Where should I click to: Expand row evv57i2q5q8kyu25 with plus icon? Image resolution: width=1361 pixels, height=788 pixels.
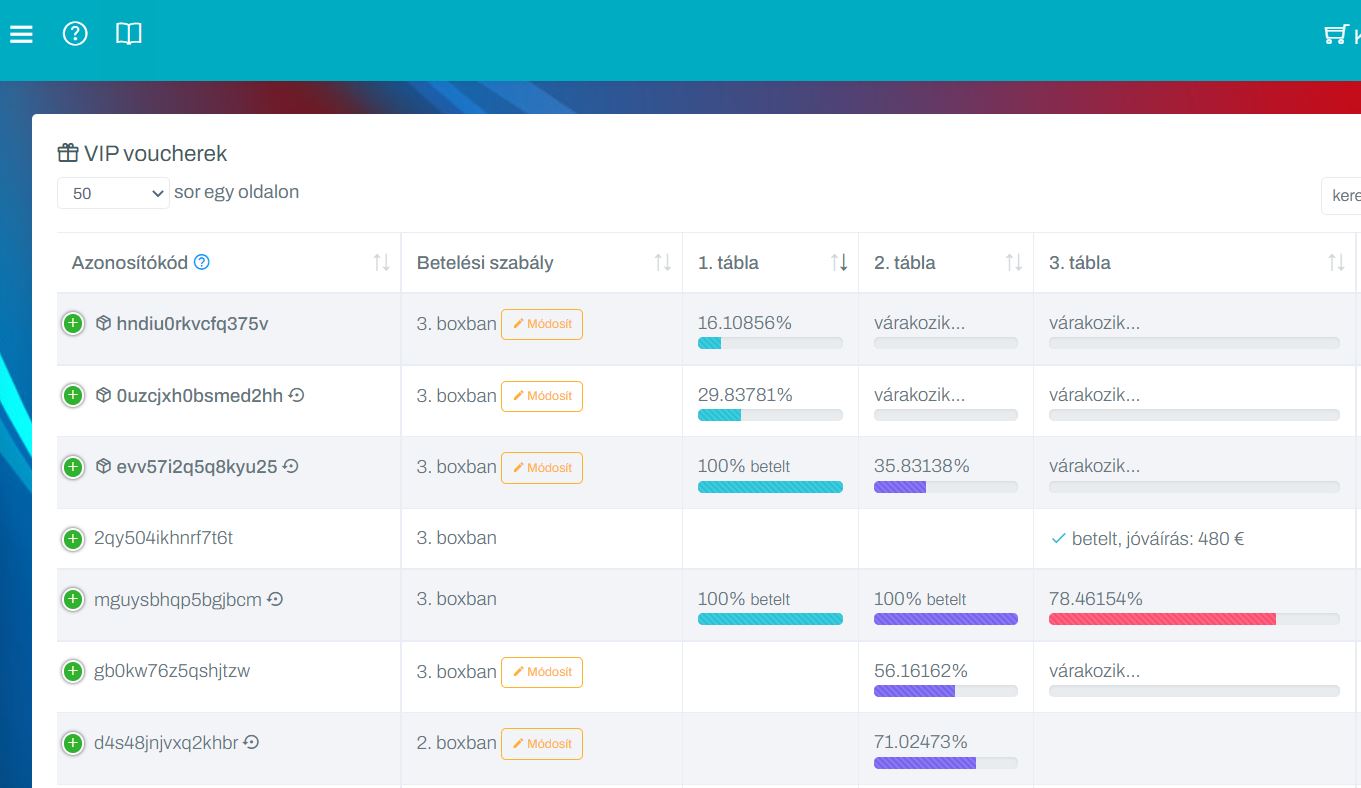tap(72, 467)
